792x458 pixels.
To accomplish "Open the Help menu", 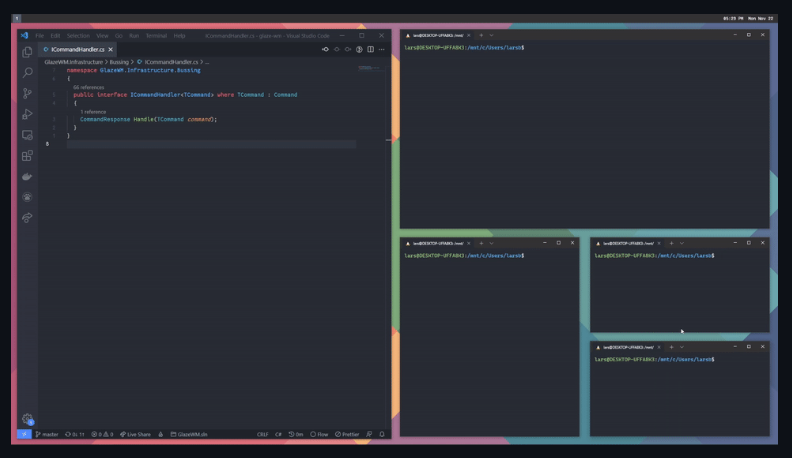I will click(179, 36).
